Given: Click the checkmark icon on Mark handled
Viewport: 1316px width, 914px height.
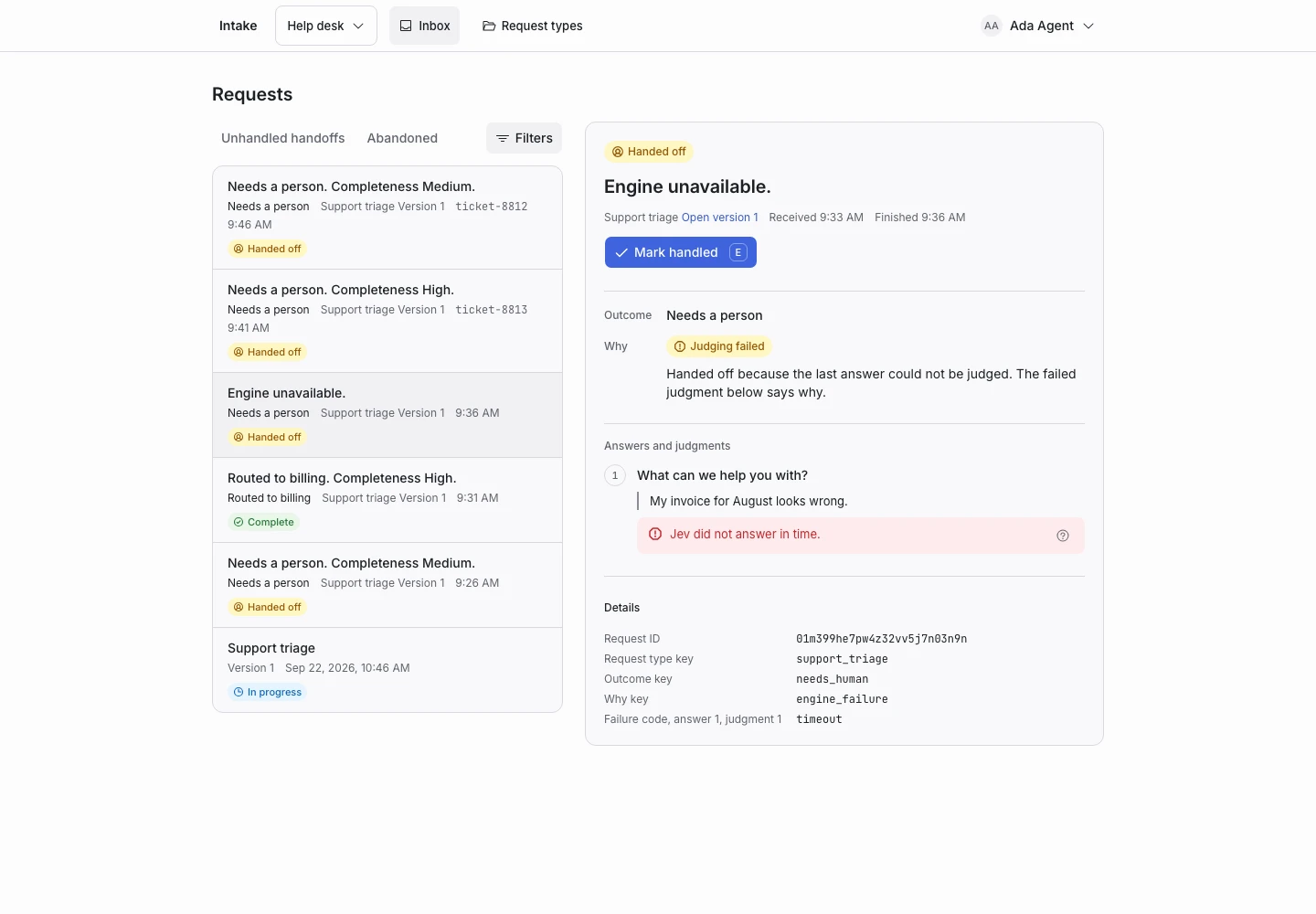Looking at the screenshot, I should (x=621, y=252).
